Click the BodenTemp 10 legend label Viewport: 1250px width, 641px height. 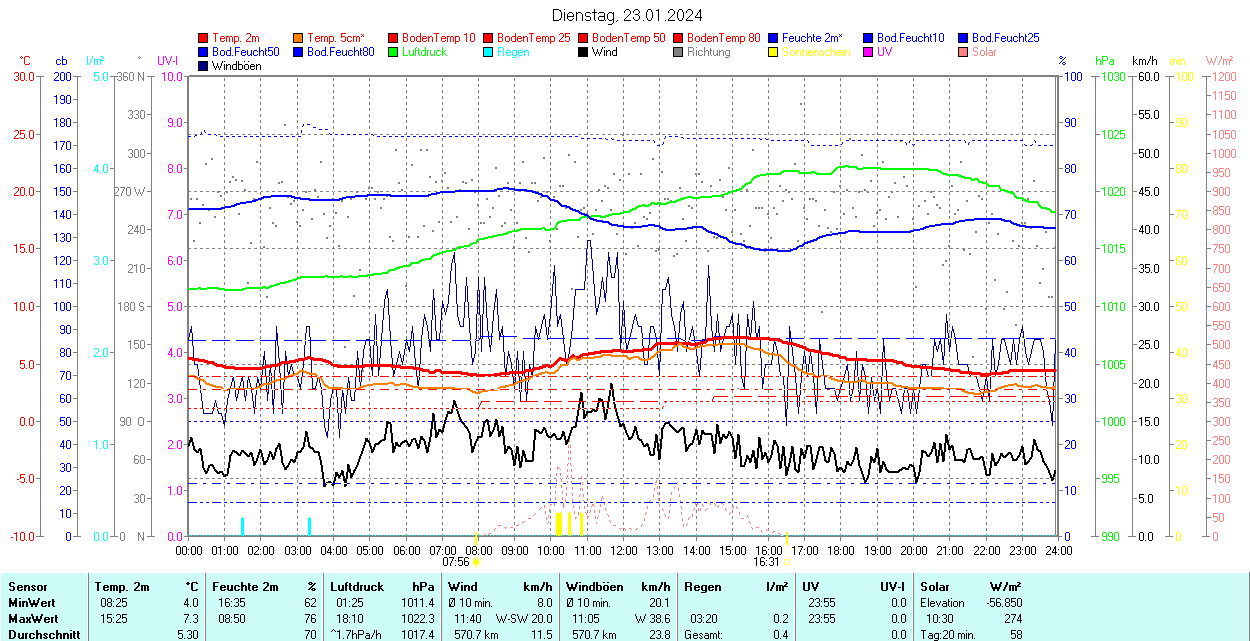(438, 38)
